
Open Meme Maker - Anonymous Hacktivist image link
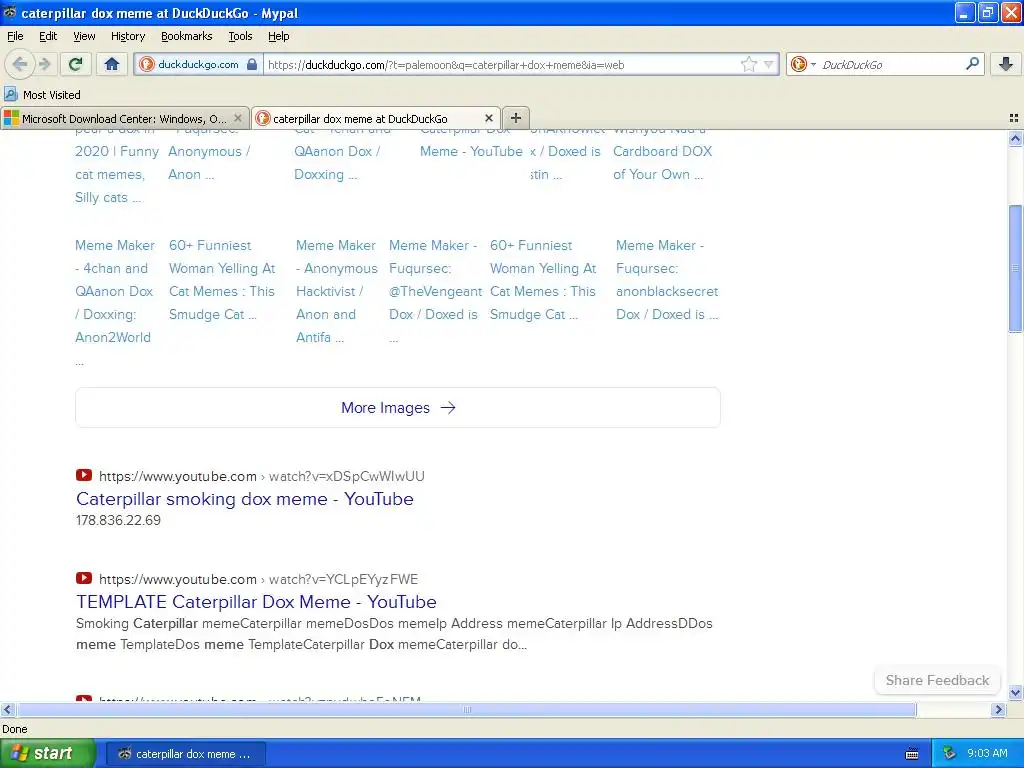(x=336, y=291)
